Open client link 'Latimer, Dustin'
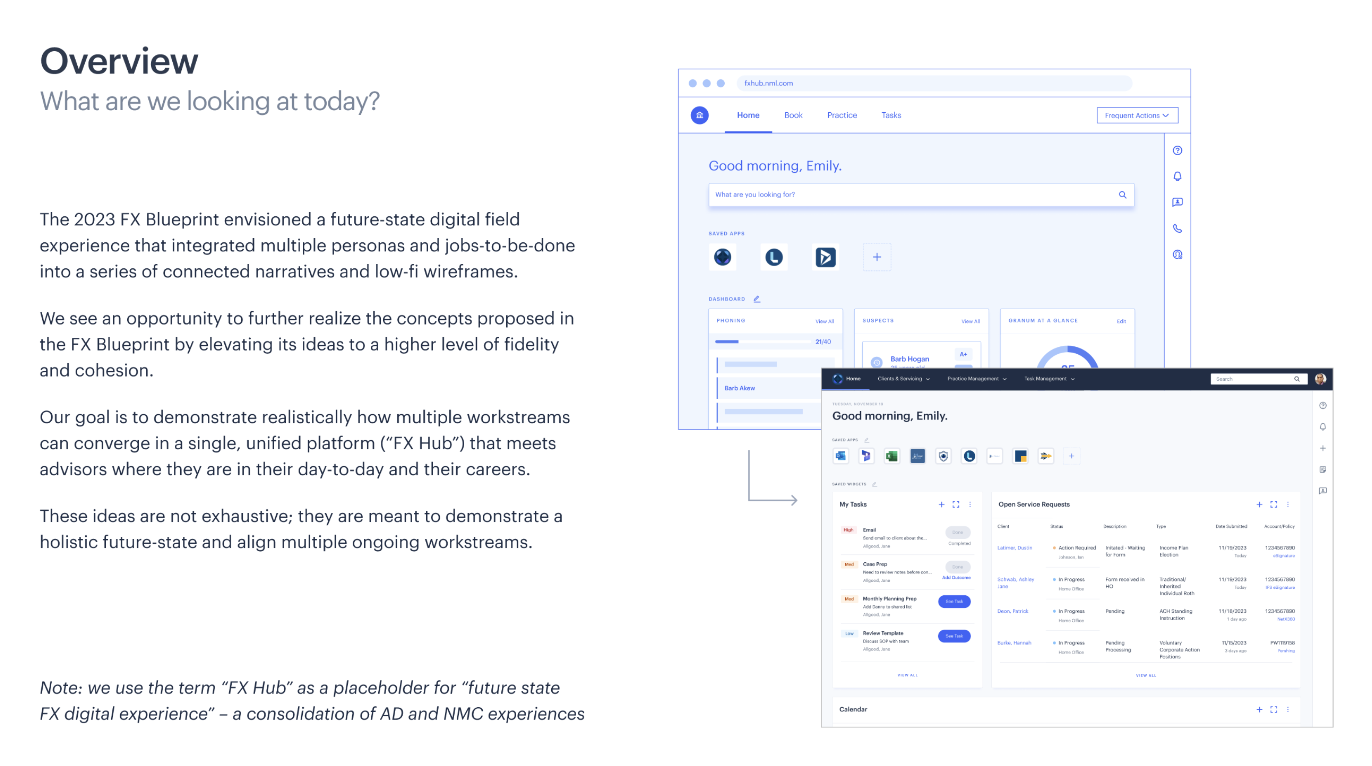 tap(1014, 548)
